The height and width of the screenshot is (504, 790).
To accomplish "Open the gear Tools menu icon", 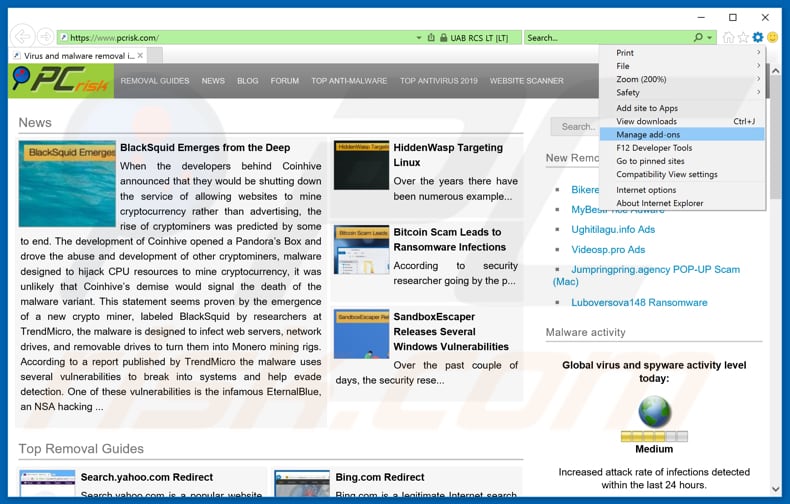I will coord(758,37).
